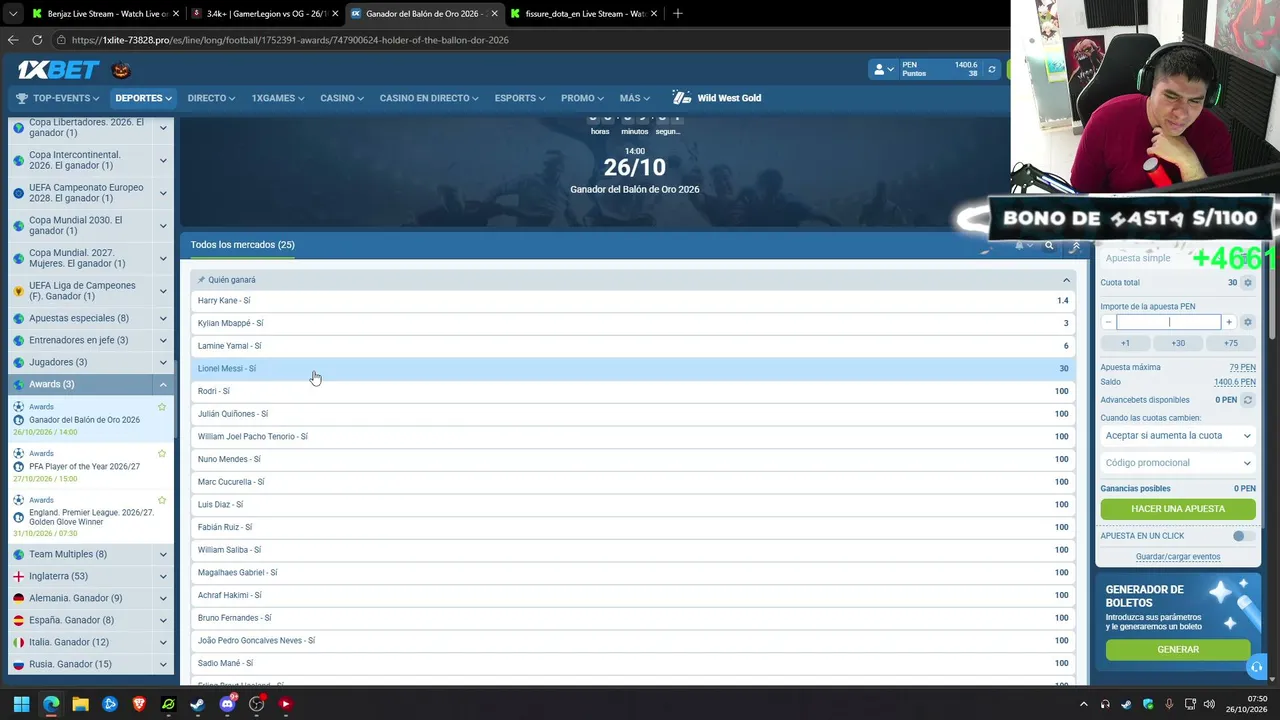Refresh the Advancebets disponibles value

1248,400
